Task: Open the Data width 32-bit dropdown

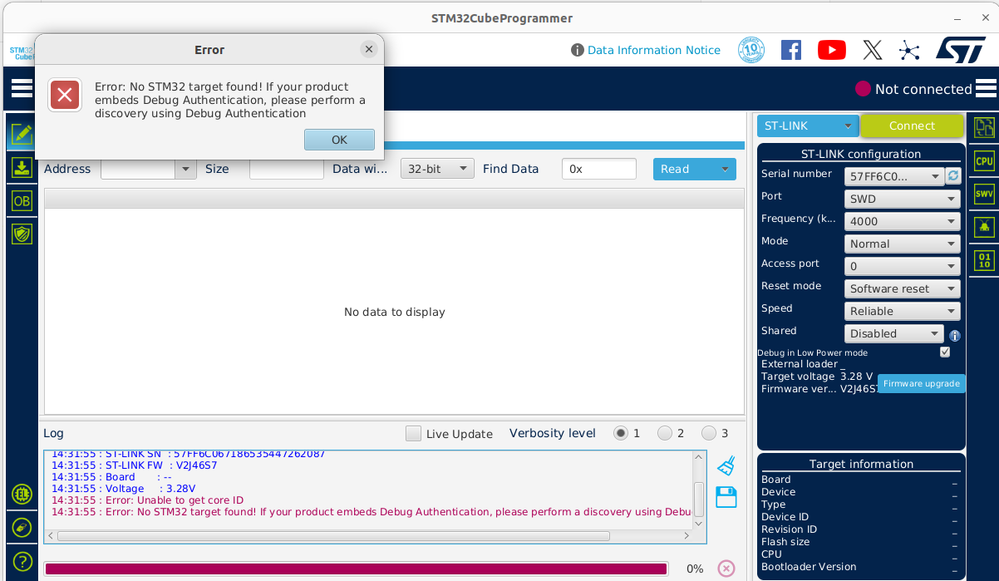Action: tap(437, 169)
